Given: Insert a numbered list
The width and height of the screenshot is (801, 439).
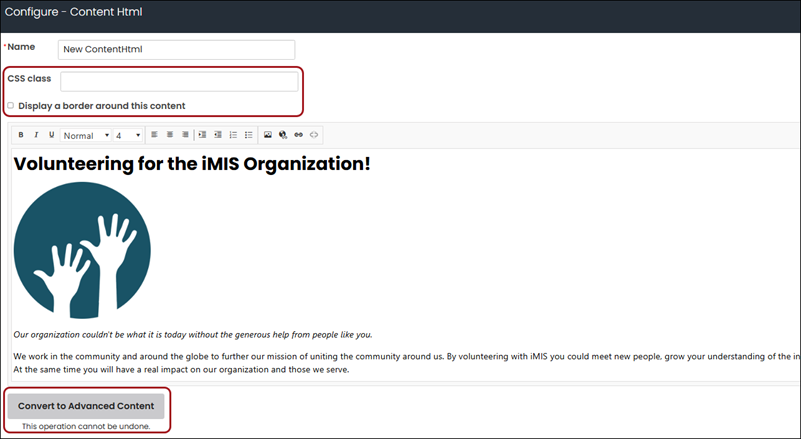Looking at the screenshot, I should click(233, 135).
